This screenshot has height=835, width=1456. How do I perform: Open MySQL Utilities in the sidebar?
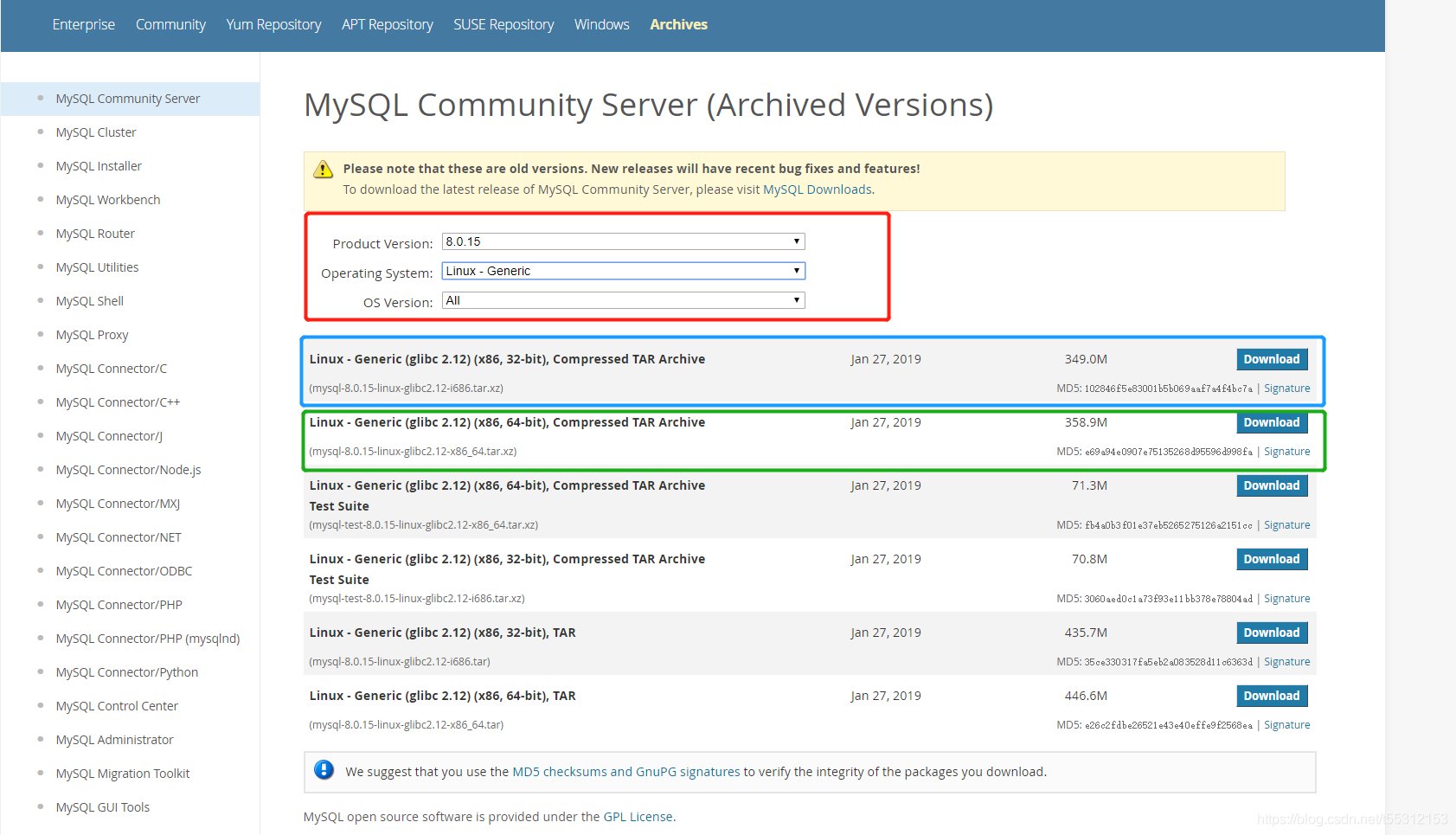click(x=97, y=267)
